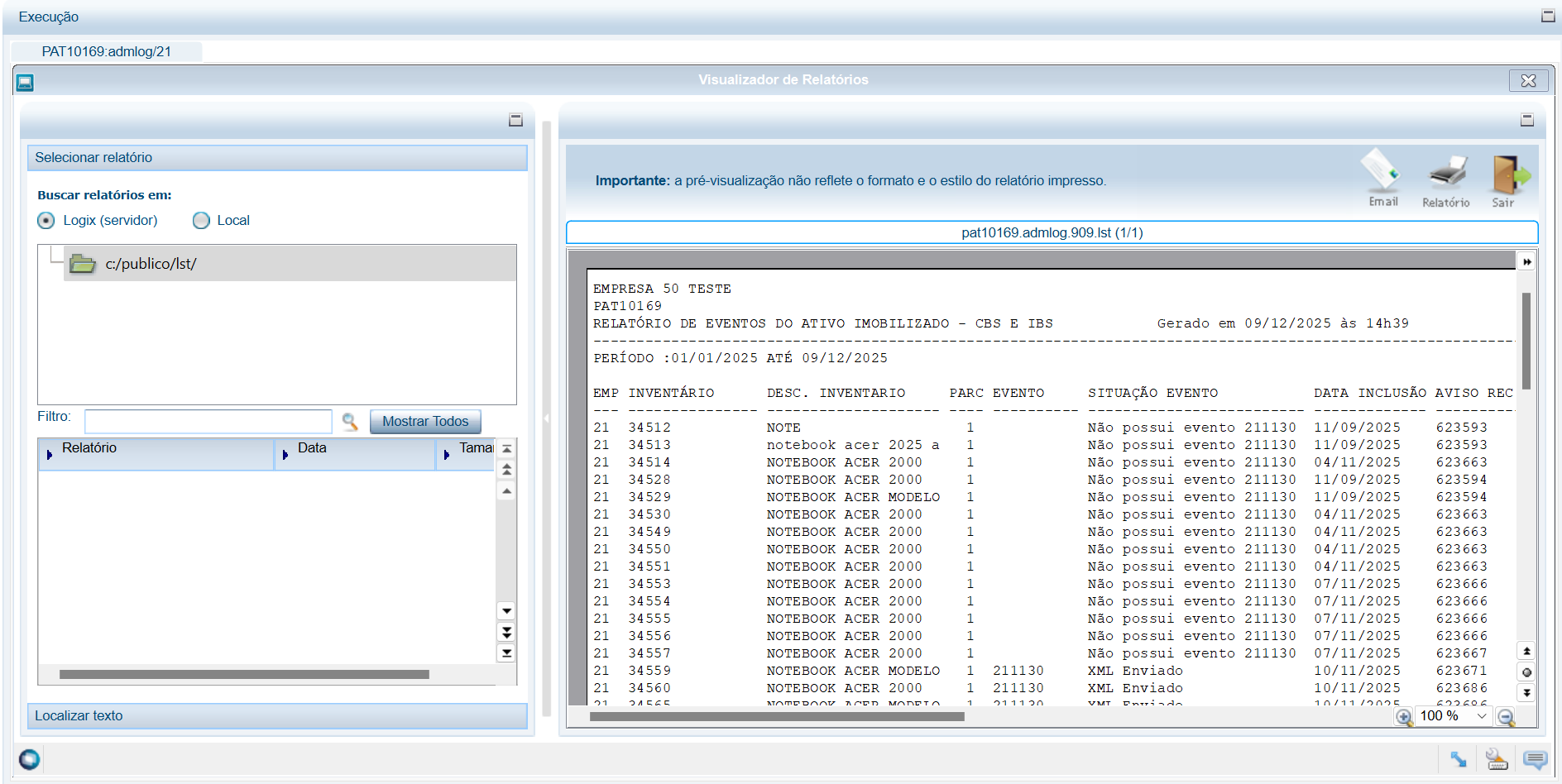Click the Email icon in report toolbar
This screenshot has width=1562, height=784.
[1382, 178]
